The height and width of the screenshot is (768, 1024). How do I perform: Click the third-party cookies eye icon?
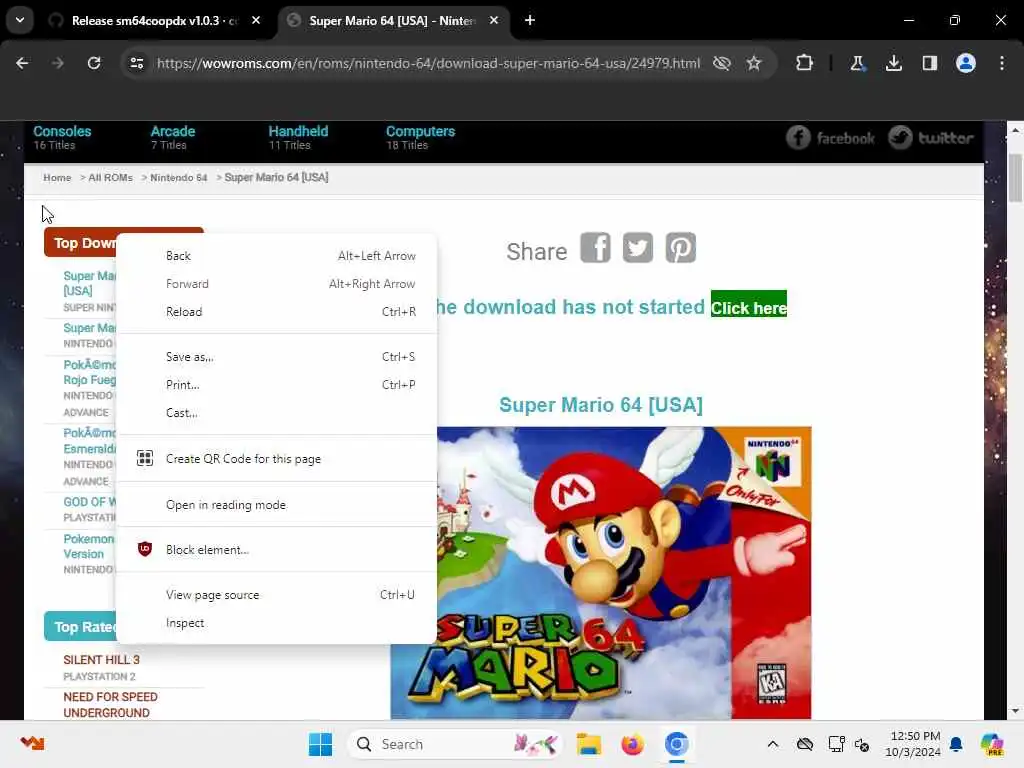[x=722, y=63]
